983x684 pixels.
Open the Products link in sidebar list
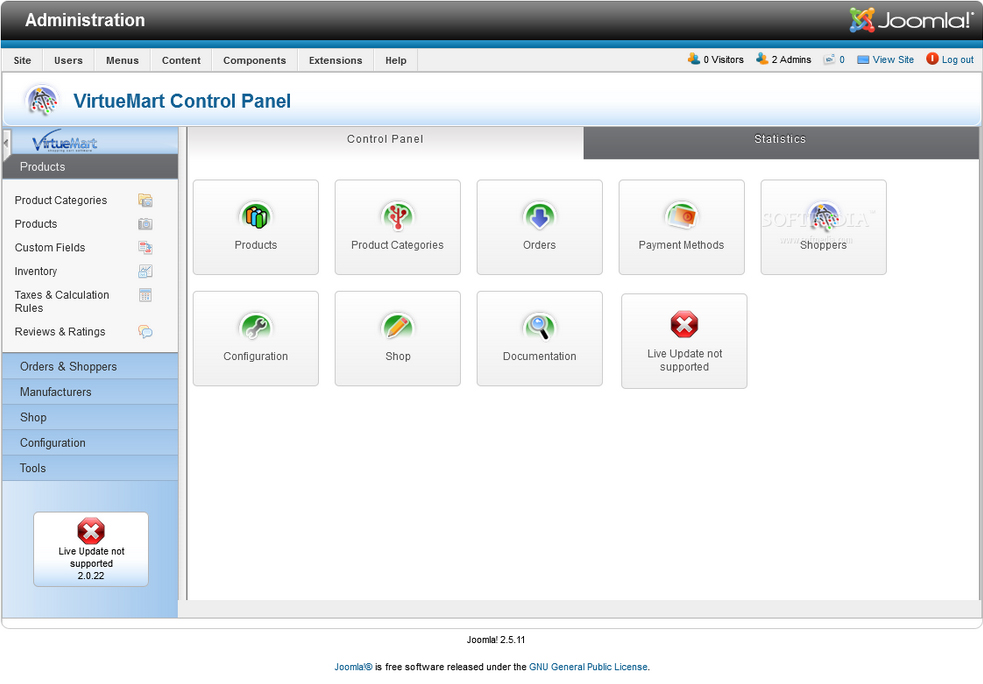point(36,224)
